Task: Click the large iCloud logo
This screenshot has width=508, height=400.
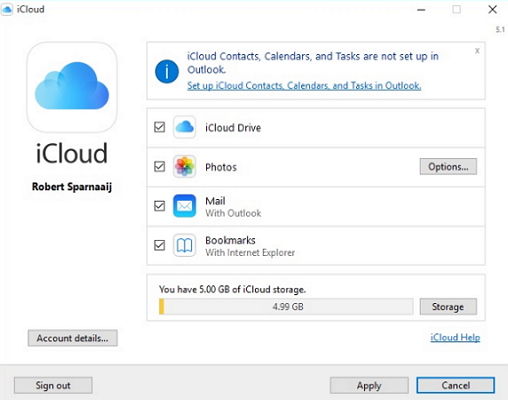Action: (x=72, y=87)
